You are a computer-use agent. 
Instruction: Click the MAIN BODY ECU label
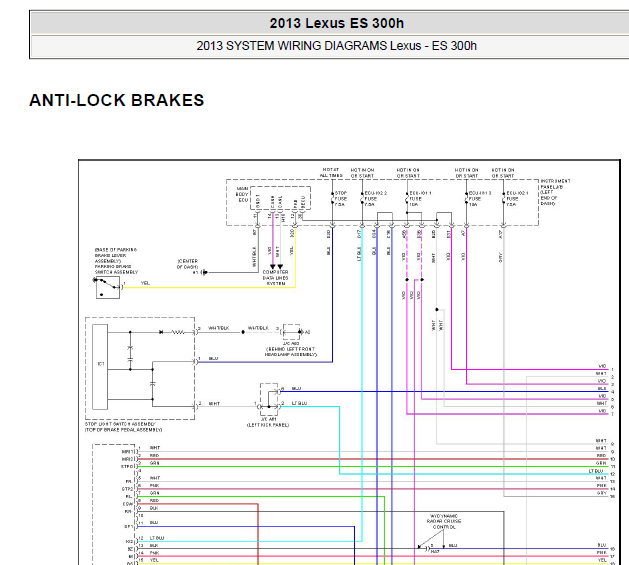coord(242,194)
